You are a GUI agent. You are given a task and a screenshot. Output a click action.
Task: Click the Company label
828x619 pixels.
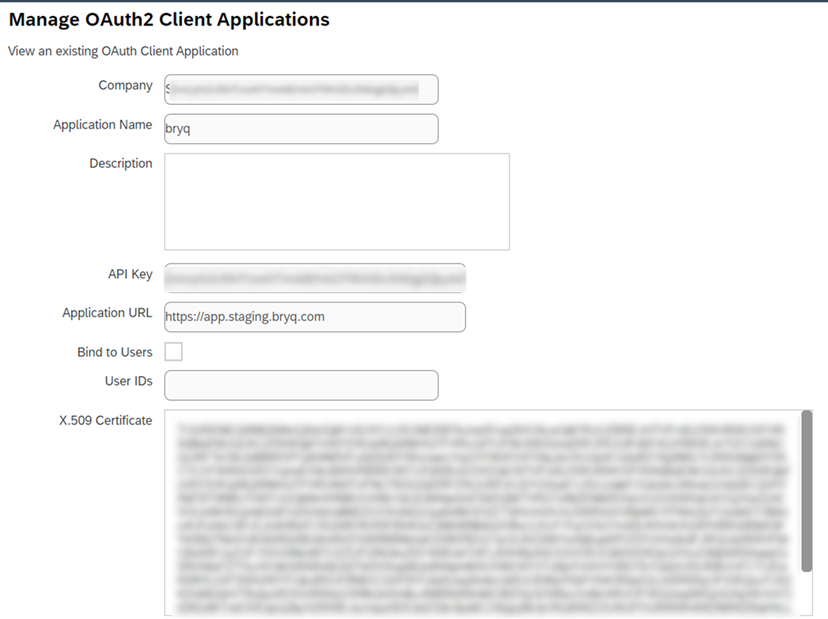125,86
